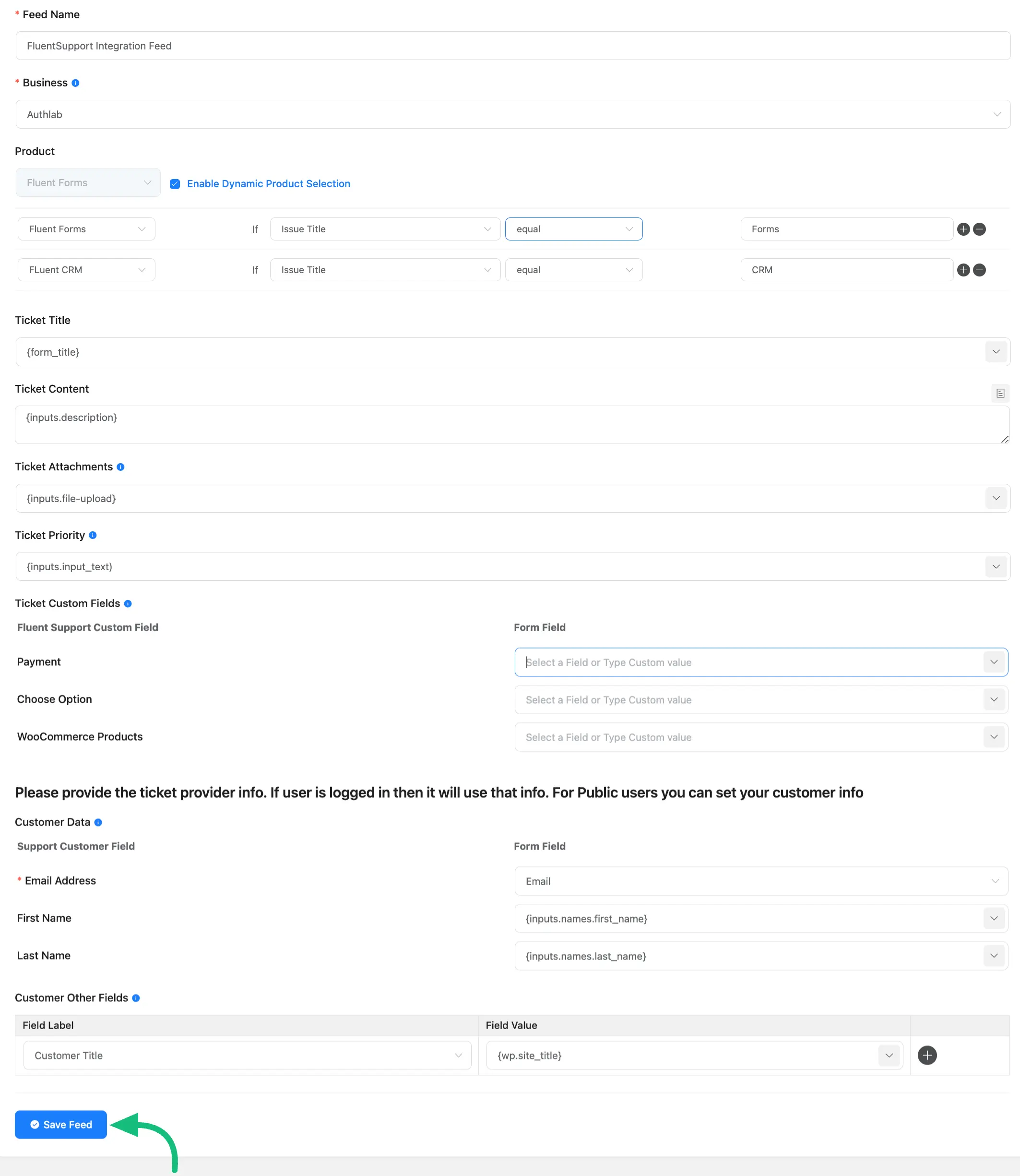The width and height of the screenshot is (1020, 1176).
Task: Add condition after Fluent Forms row
Action: (x=963, y=229)
